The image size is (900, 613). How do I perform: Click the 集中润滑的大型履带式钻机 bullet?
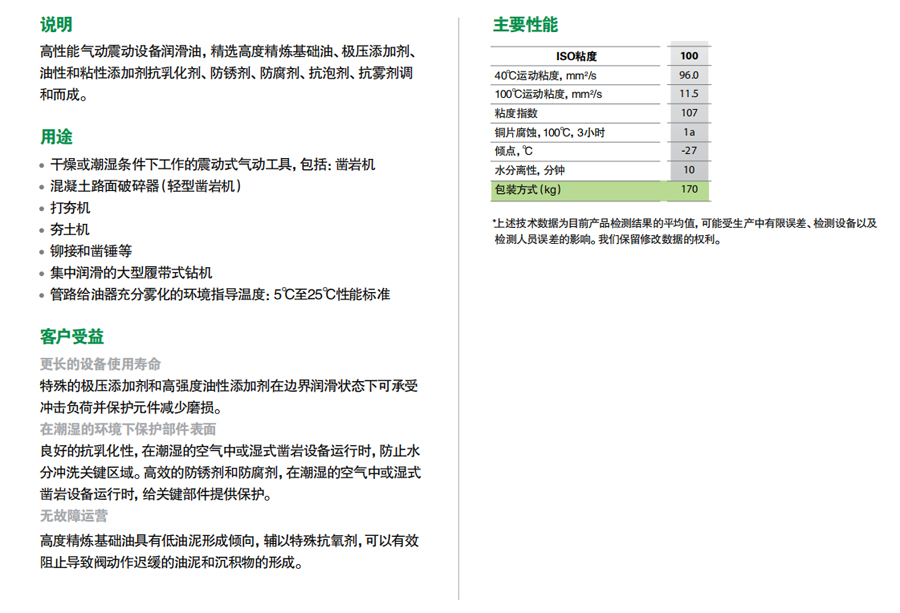[x=131, y=273]
